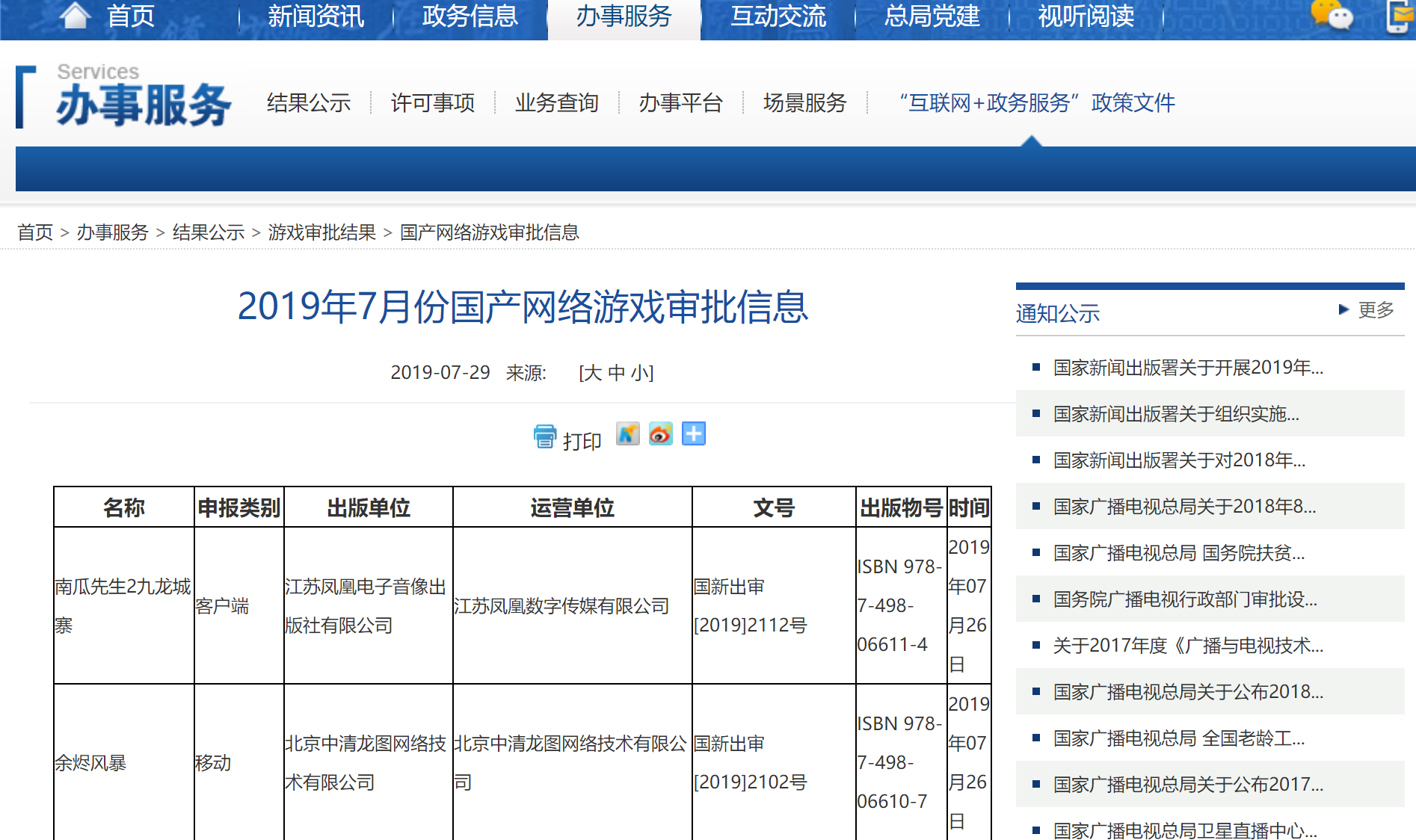Screen dimensions: 1416x840
Task: Go to 场景服务 in the services submenu
Action: [805, 102]
